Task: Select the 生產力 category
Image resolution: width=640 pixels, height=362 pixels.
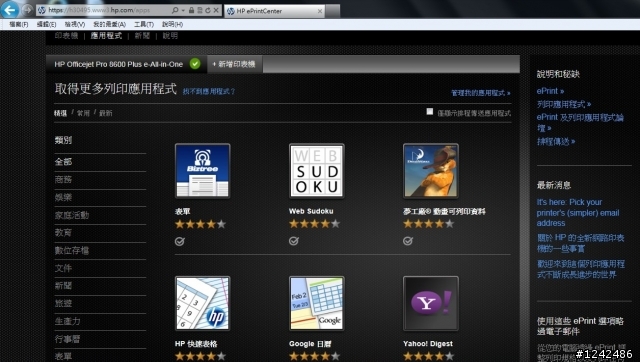Action: click(67, 321)
